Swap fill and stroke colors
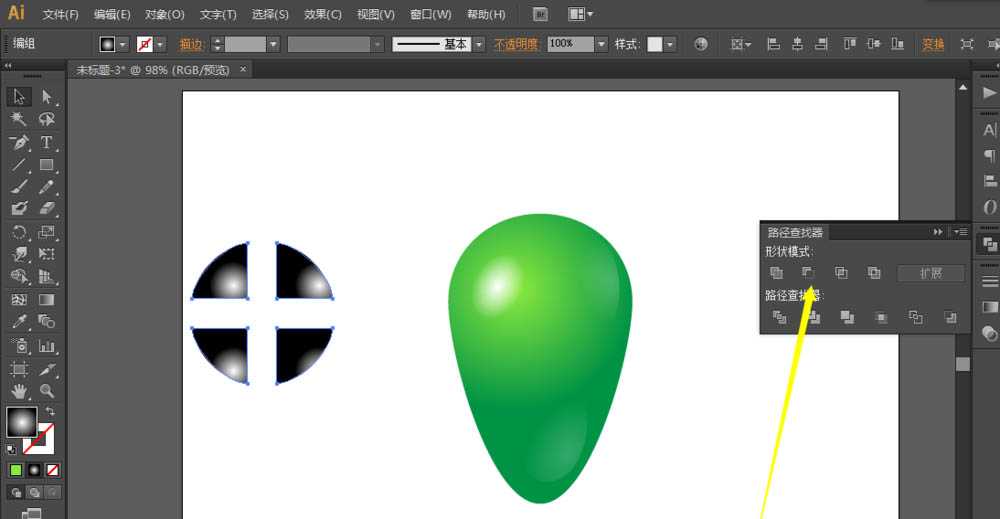 50,412
